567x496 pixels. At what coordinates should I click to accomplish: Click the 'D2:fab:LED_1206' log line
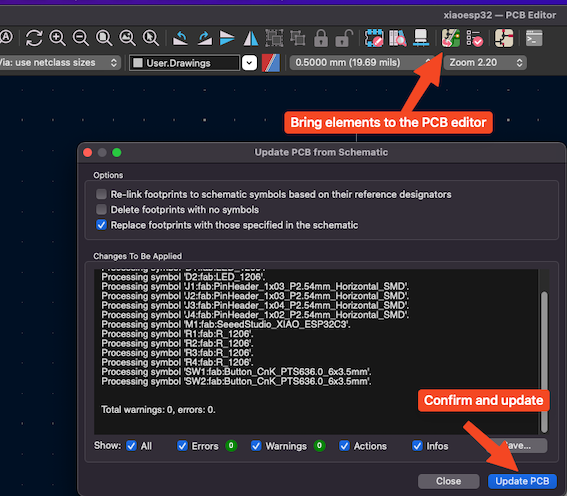tap(183, 277)
